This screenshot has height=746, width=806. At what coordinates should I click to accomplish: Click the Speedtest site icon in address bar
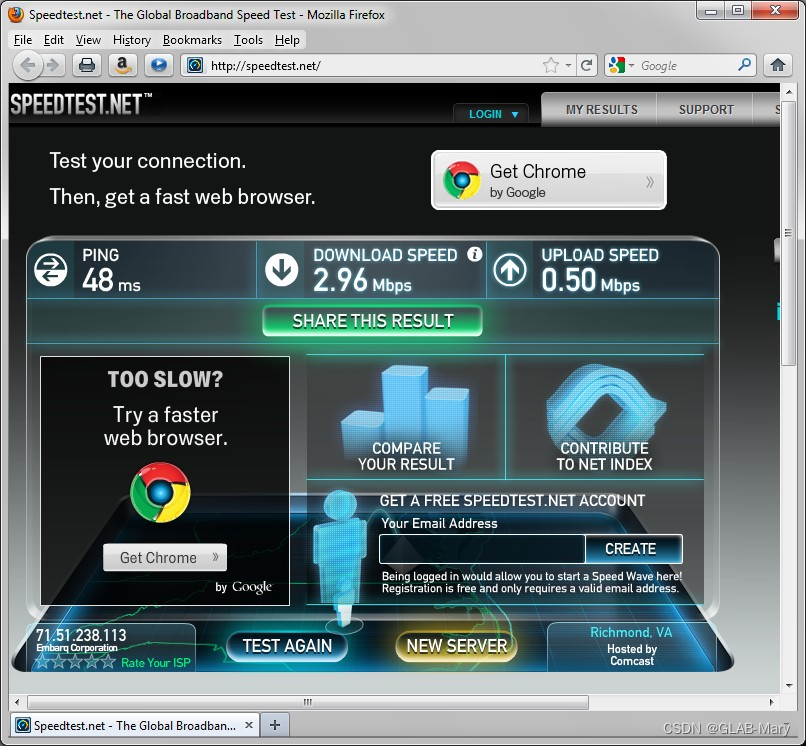coord(195,66)
